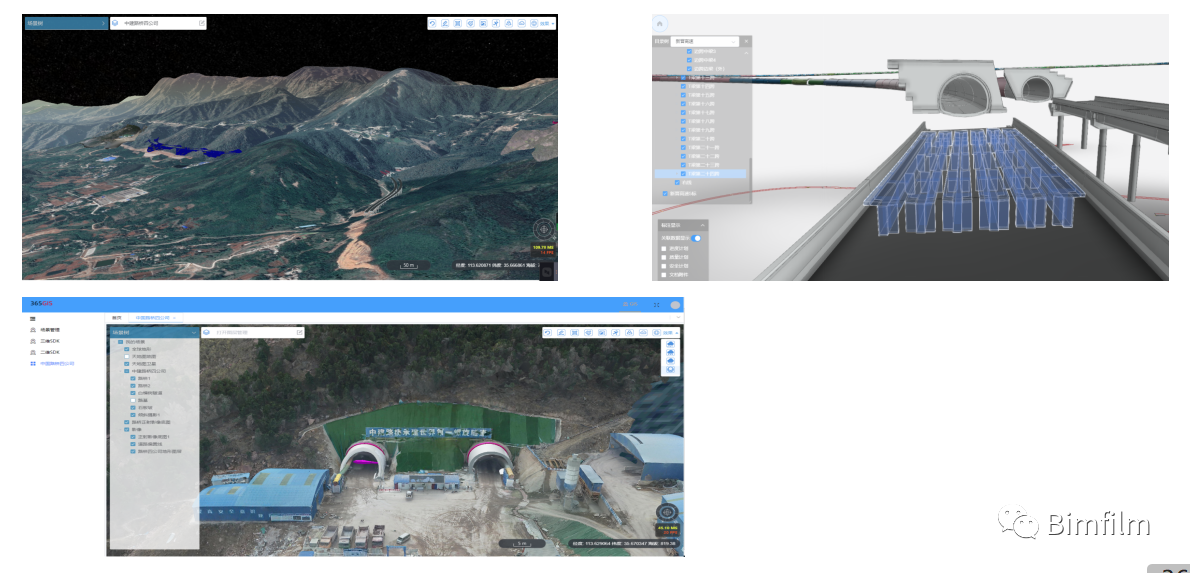Close the 效果 dropdown in 365GIS toolbar
Image resolution: width=1190 pixels, height=573 pixels.
pyautogui.click(x=672, y=332)
